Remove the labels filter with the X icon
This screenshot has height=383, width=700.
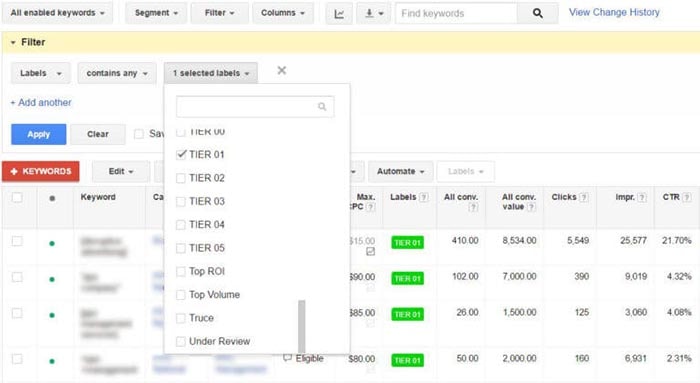pyautogui.click(x=282, y=71)
